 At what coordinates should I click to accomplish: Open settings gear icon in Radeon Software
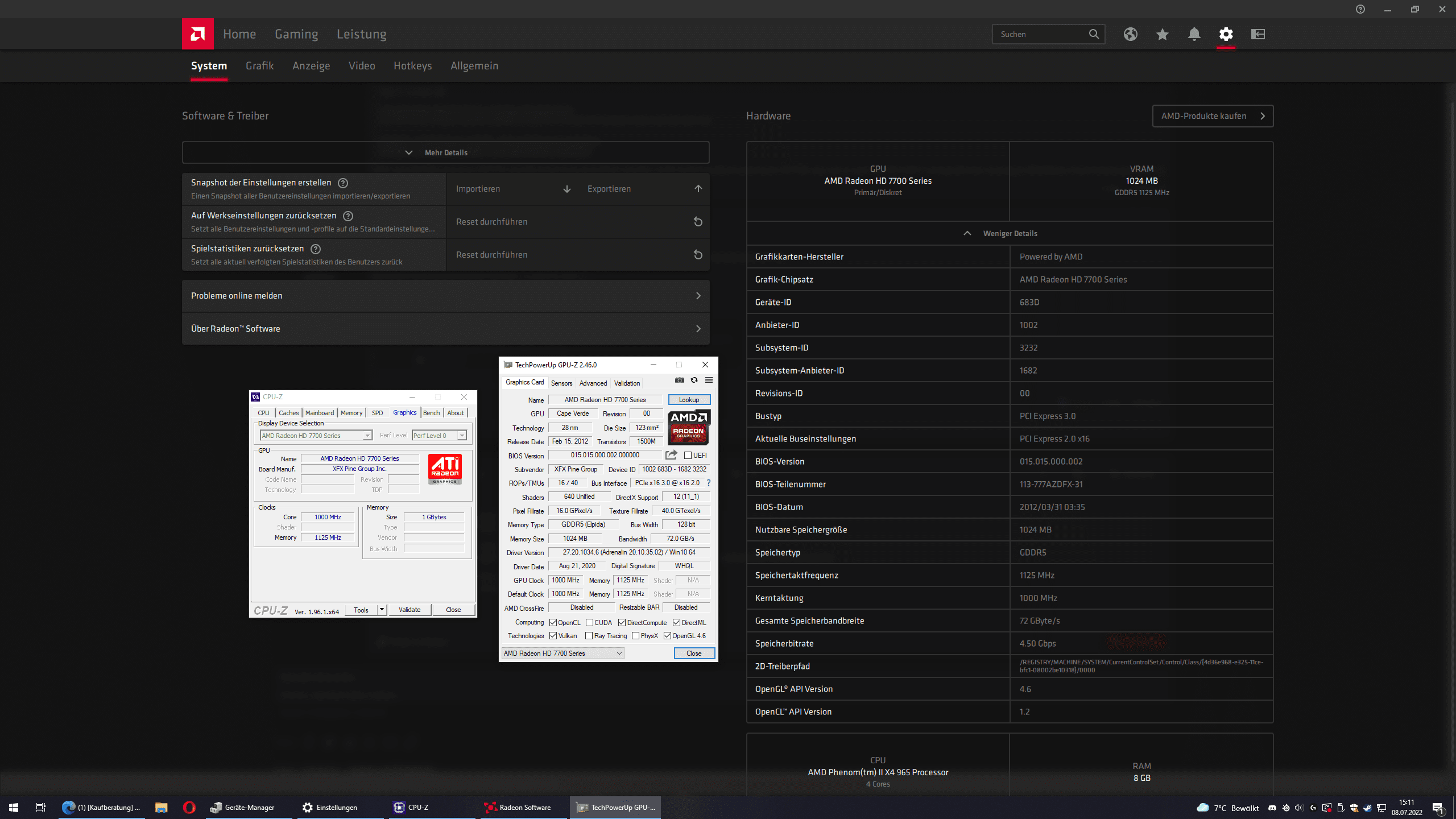(1226, 34)
